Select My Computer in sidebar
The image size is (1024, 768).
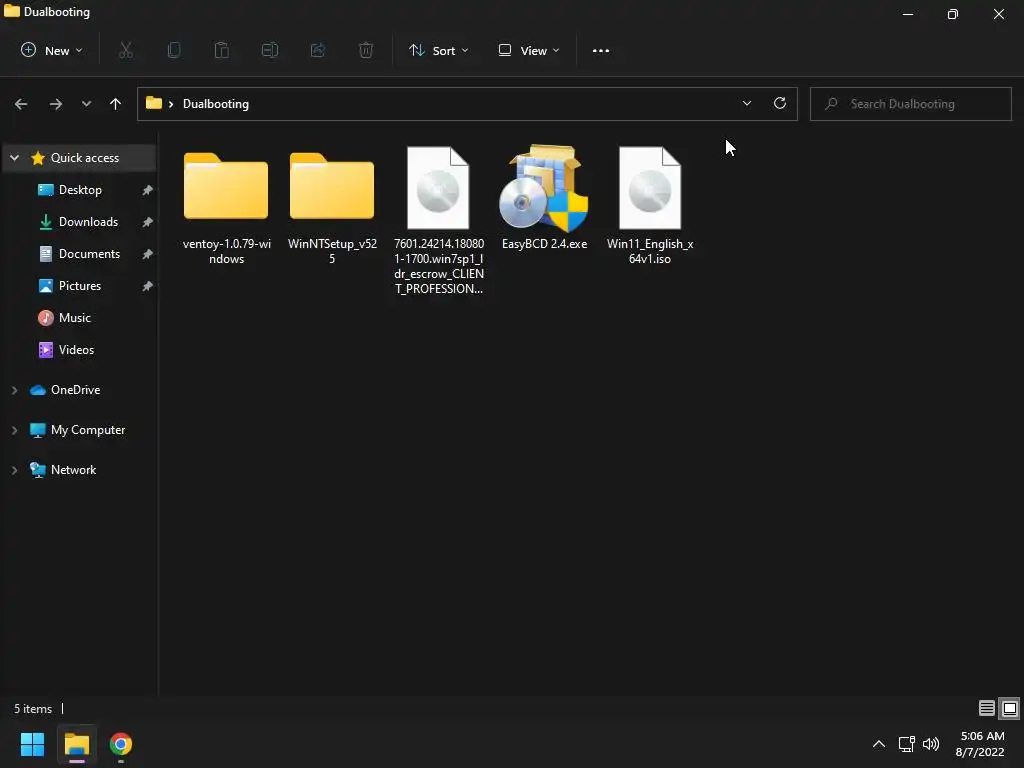pyautogui.click(x=88, y=430)
